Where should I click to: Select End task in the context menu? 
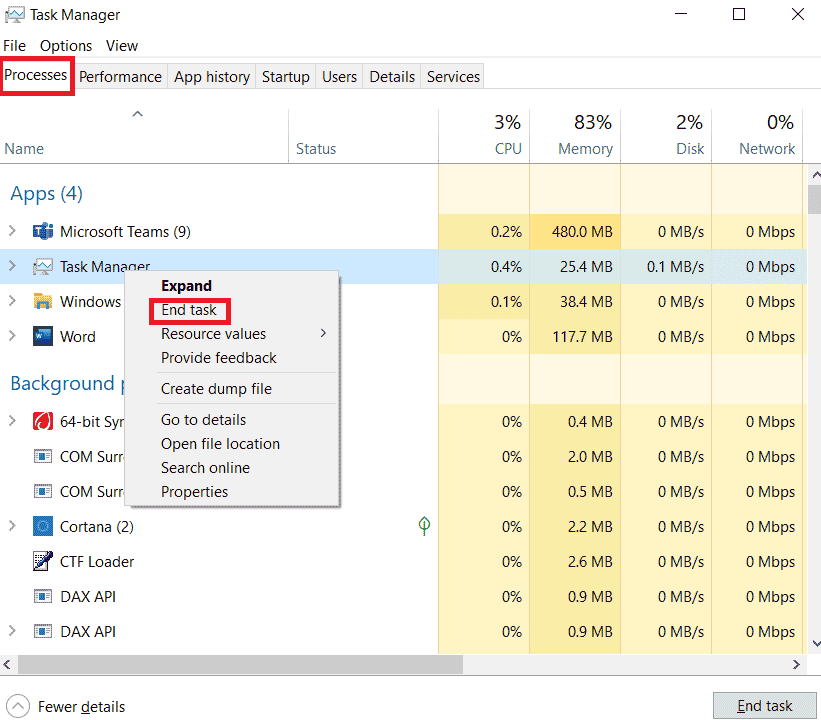[x=189, y=310]
